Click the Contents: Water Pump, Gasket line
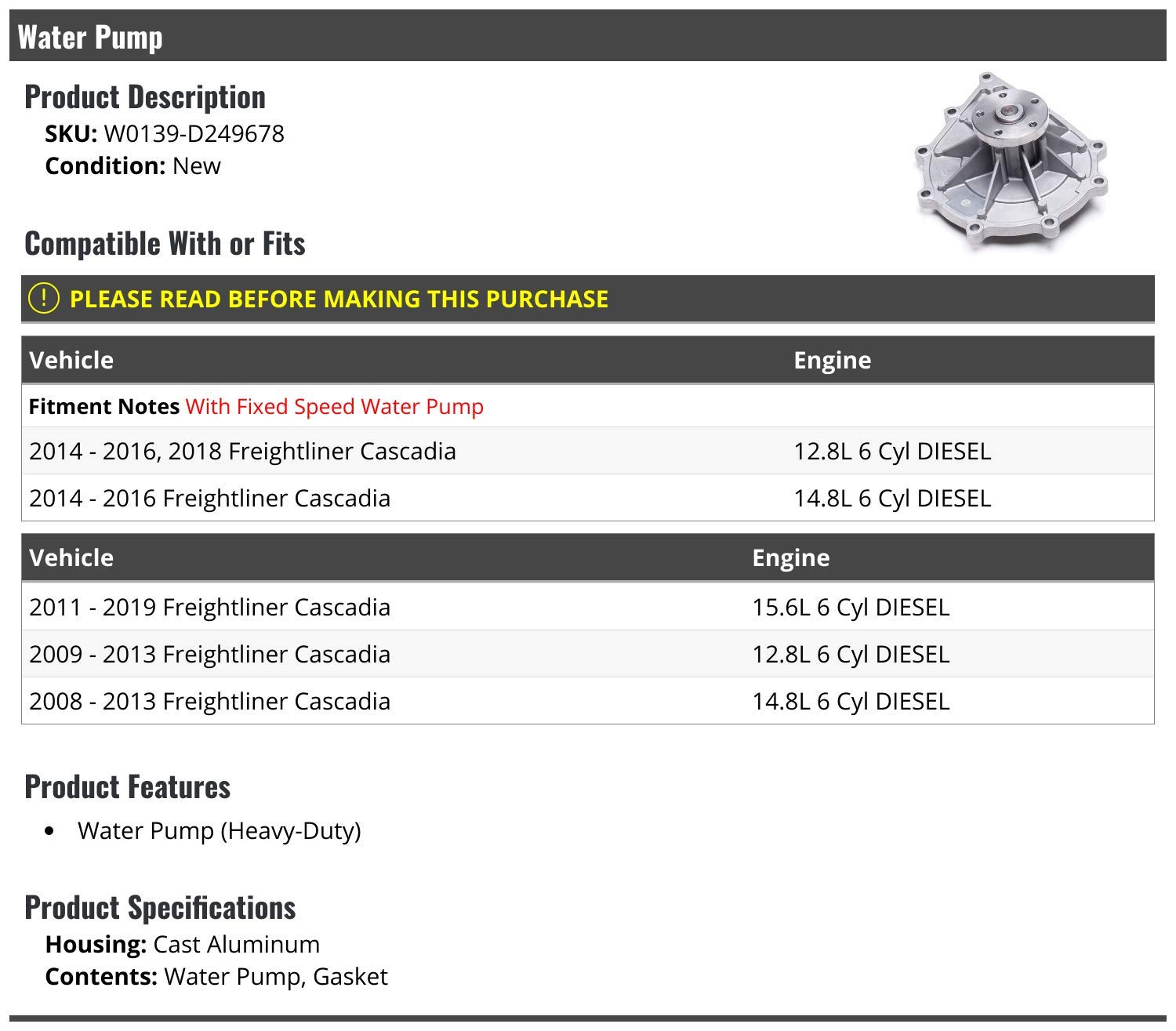Screen dimensions: 1176x1031 pyautogui.click(x=216, y=977)
